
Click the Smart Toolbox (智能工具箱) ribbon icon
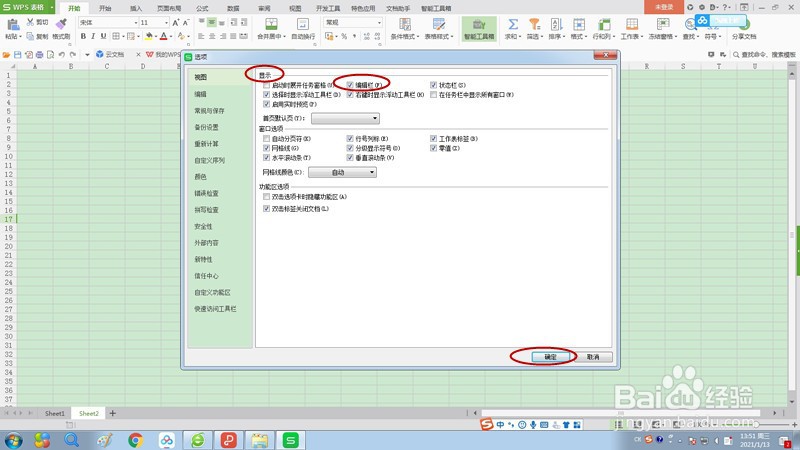coord(479,28)
